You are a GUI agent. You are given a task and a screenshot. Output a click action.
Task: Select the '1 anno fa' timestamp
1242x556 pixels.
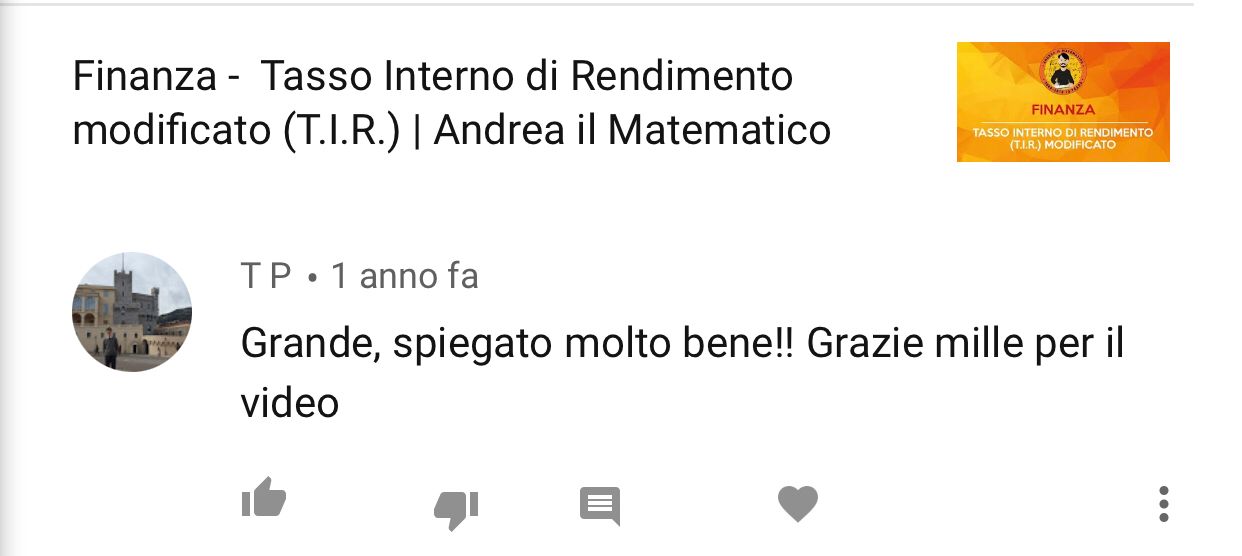click(404, 276)
